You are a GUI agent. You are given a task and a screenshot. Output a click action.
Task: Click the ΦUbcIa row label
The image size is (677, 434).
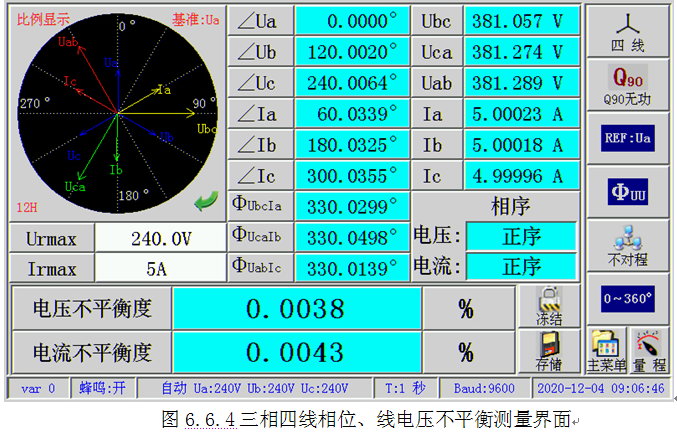pyautogui.click(x=261, y=207)
